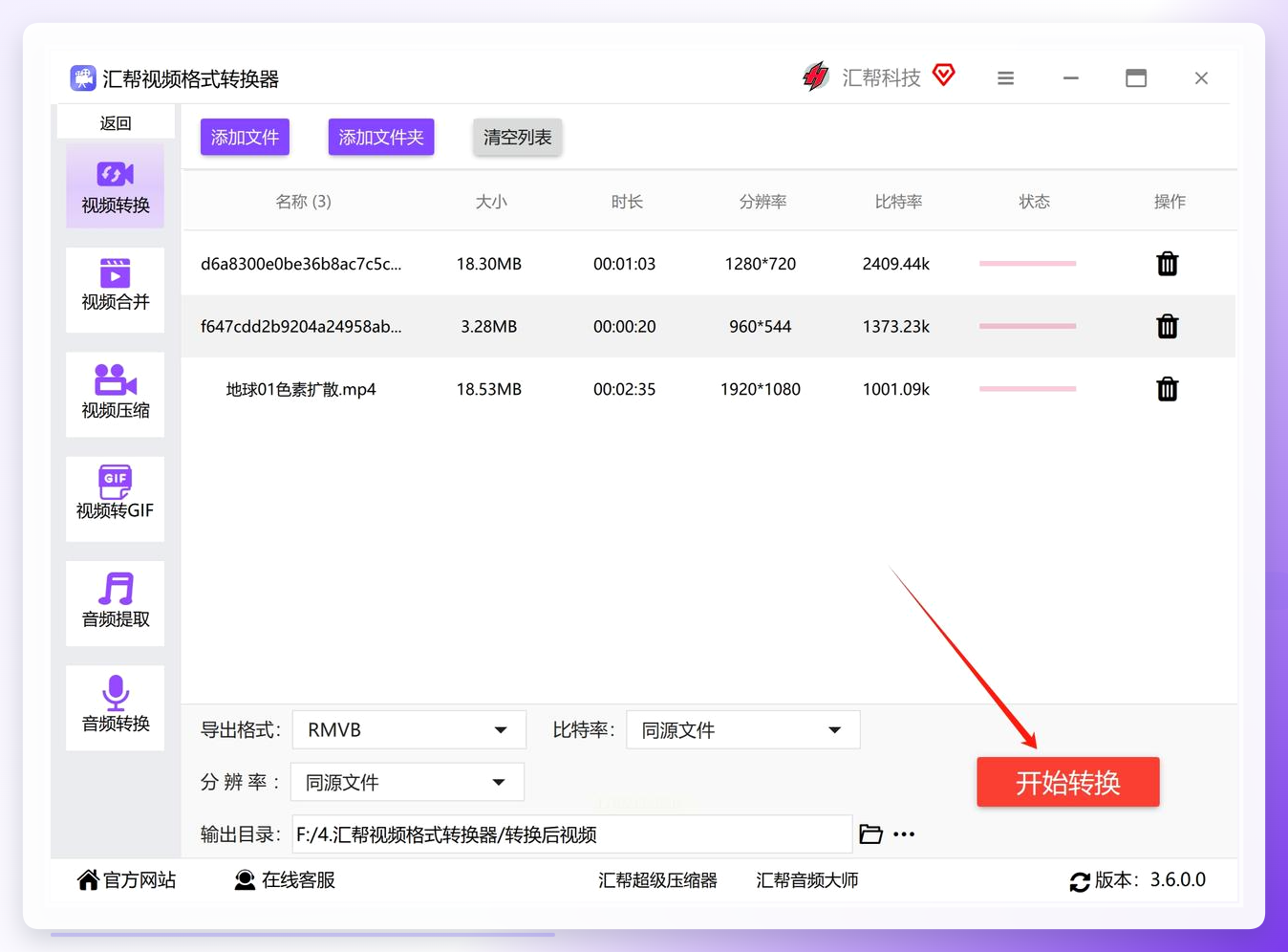Viewport: 1288px width, 952px height.
Task: Open the 视频合并 sidebar tool
Action: 115,290
